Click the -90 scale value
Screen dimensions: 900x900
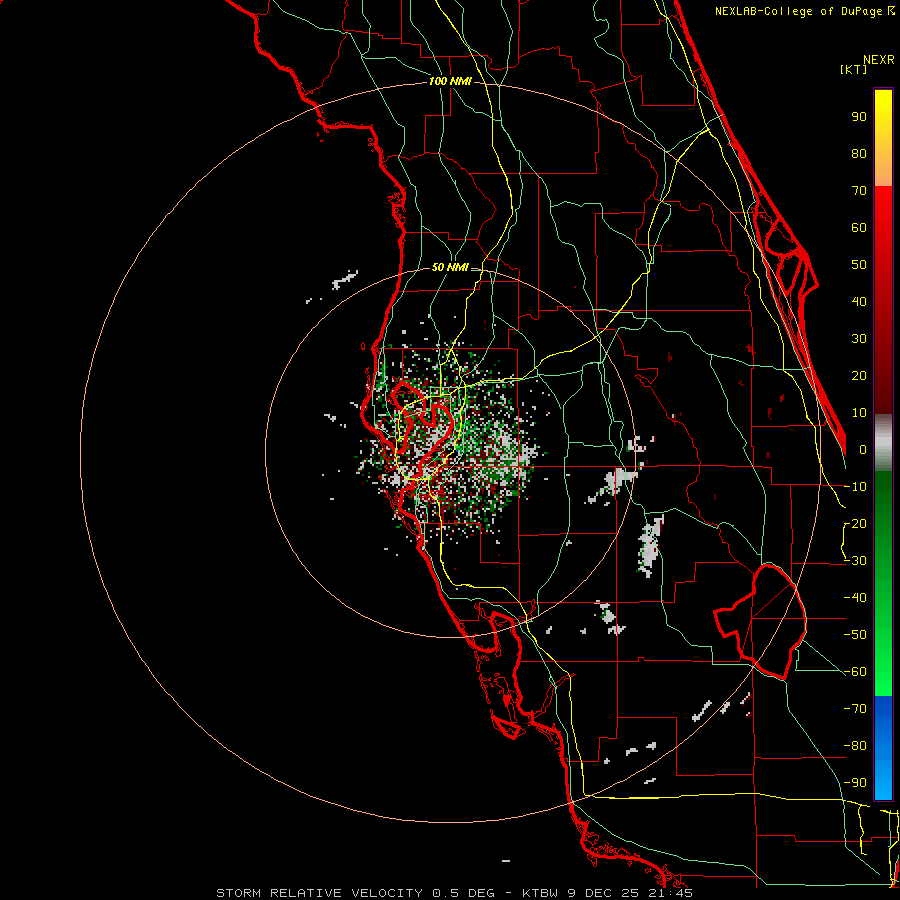tap(855, 783)
